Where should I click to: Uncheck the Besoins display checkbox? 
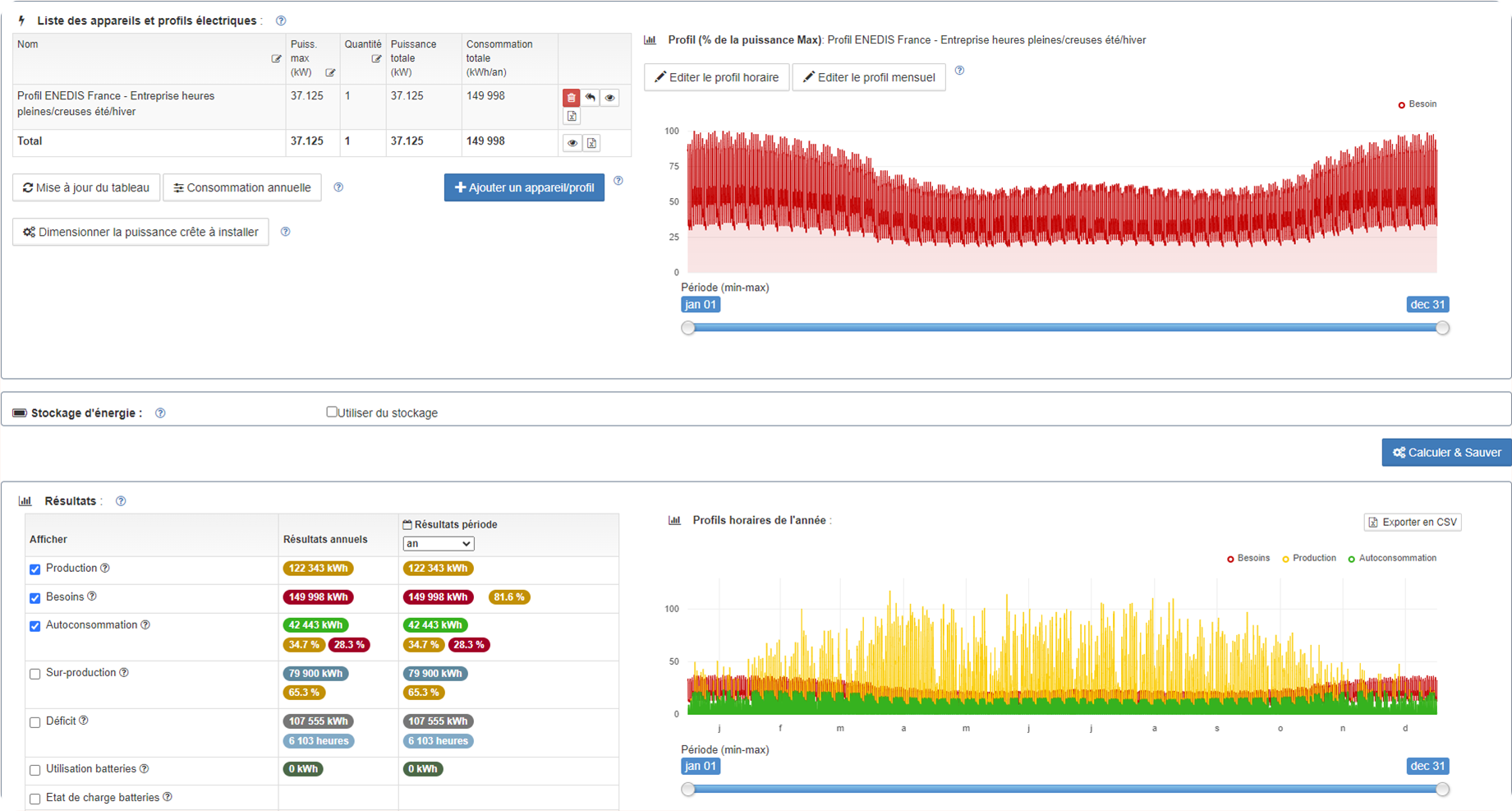click(35, 598)
